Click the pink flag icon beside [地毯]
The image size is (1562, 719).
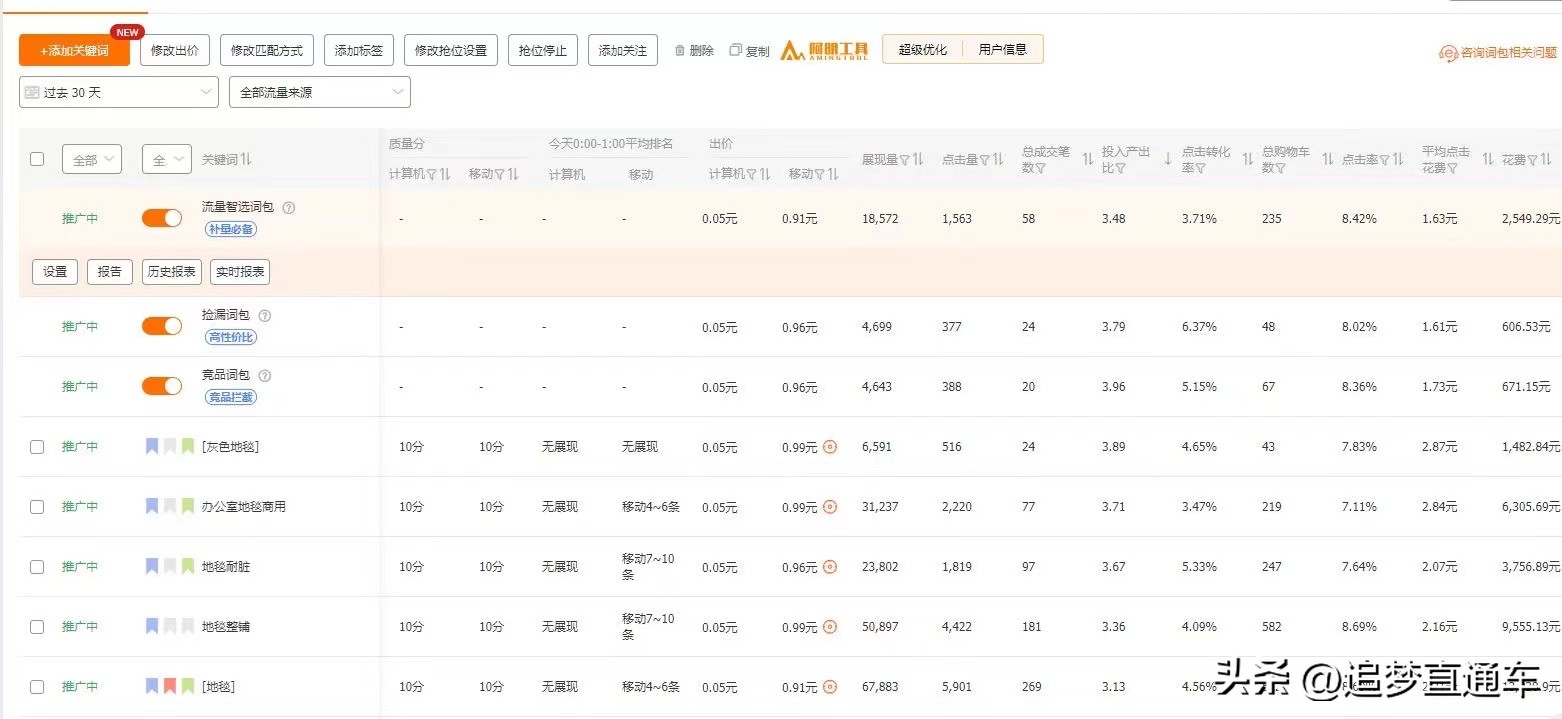tap(171, 686)
